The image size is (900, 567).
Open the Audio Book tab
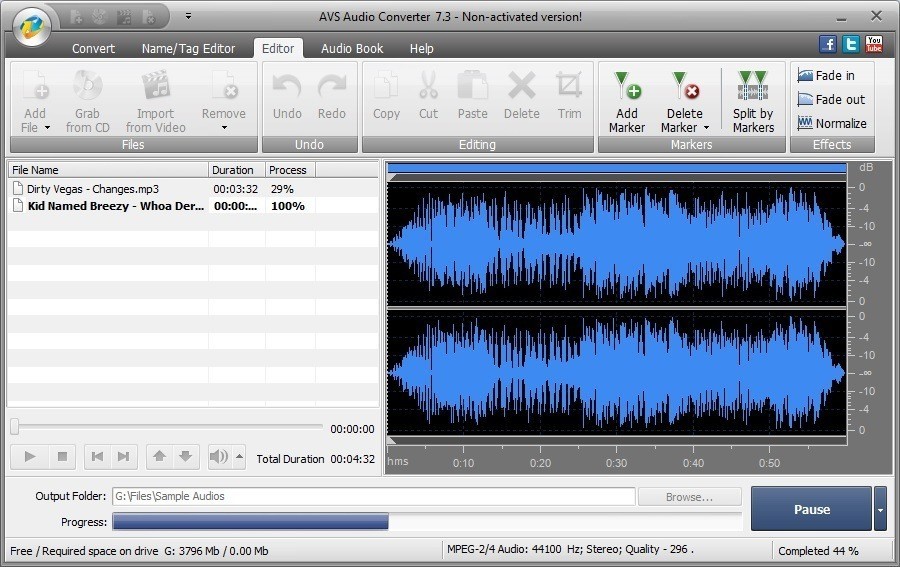(352, 49)
